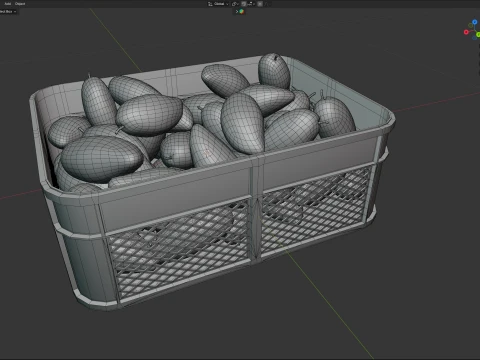Click the faint negative Y axis on gizmo
The height and width of the screenshot is (360, 480).
click(470, 25)
